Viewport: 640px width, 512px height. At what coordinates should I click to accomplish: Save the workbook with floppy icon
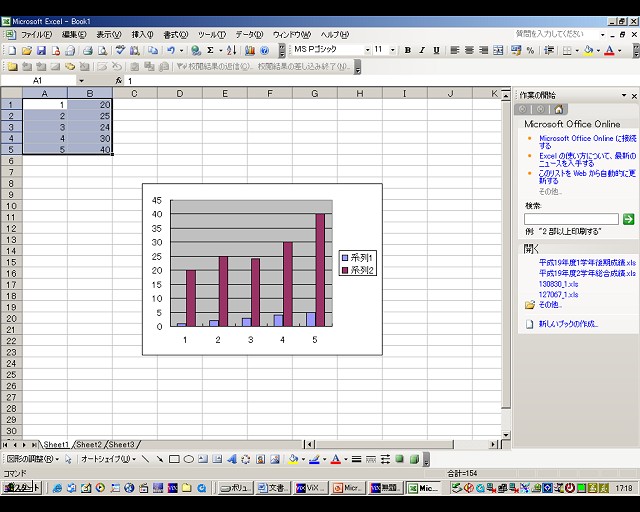[x=41, y=51]
